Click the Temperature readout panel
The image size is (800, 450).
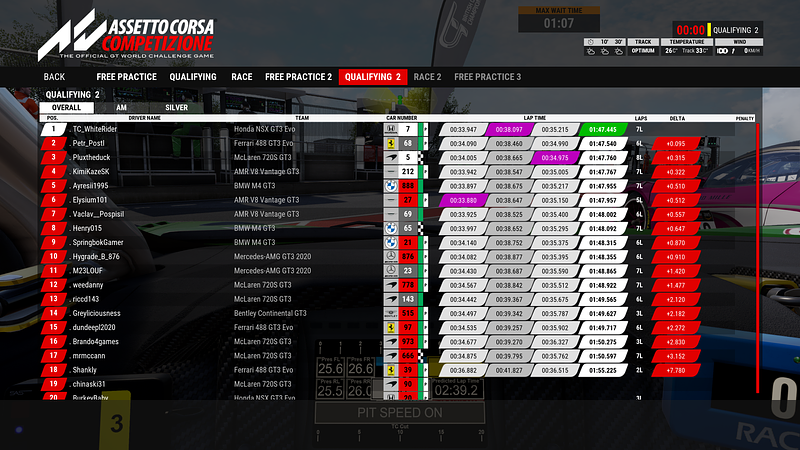coord(686,47)
